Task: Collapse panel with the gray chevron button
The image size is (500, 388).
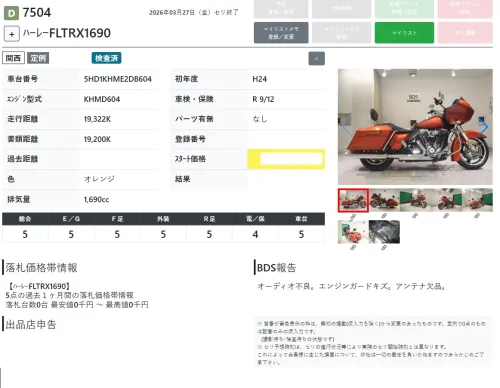Action: coord(316,59)
